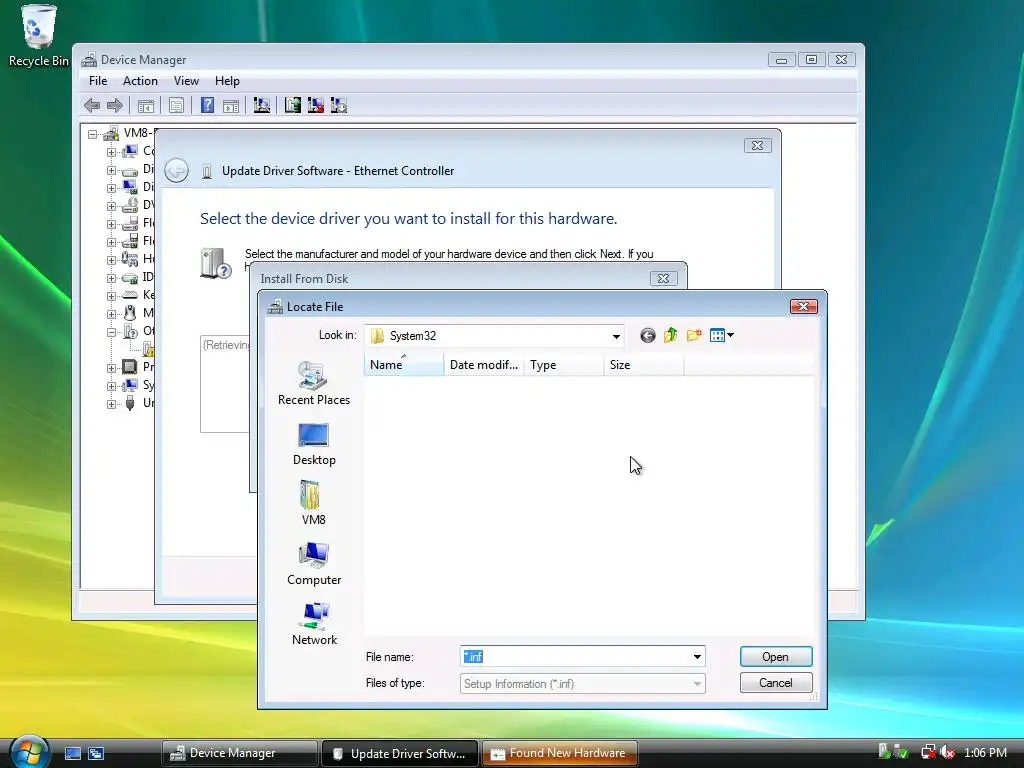Image resolution: width=1024 pixels, height=768 pixels.
Task: Click the network tray icon
Action: point(928,752)
